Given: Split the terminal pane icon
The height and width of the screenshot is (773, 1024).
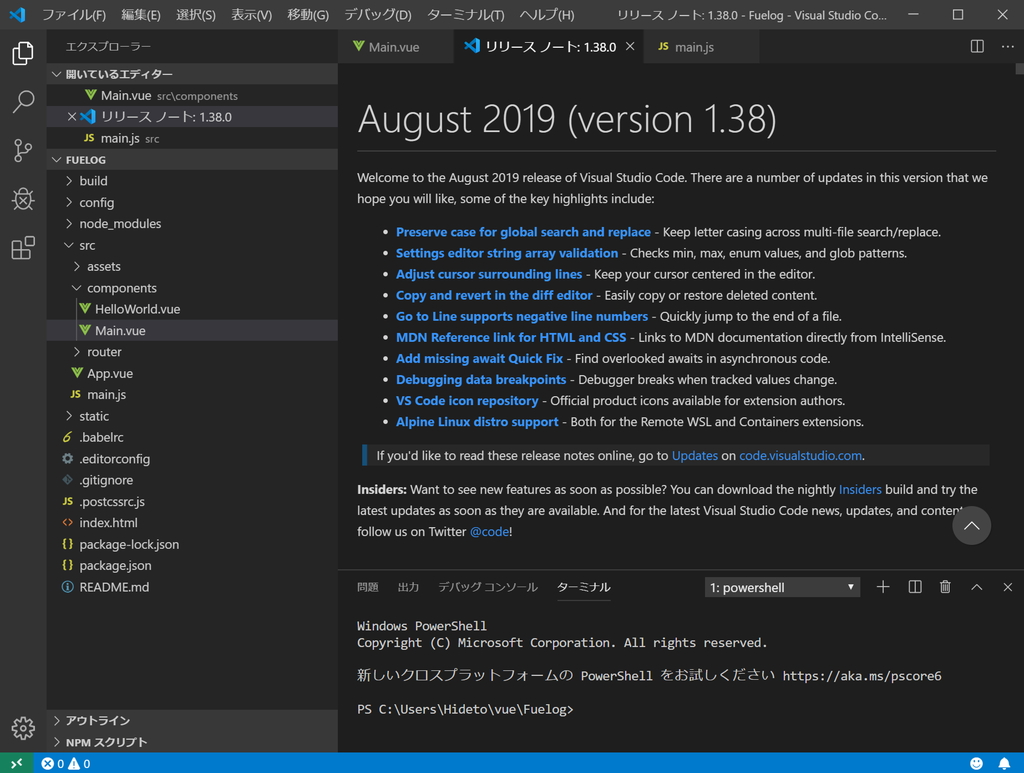Looking at the screenshot, I should point(914,587).
